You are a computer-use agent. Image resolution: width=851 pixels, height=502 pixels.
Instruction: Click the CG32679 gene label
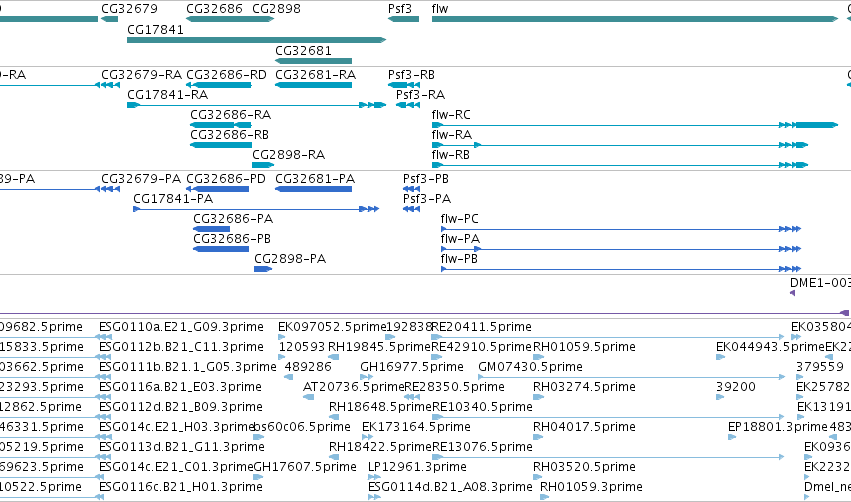(x=129, y=9)
